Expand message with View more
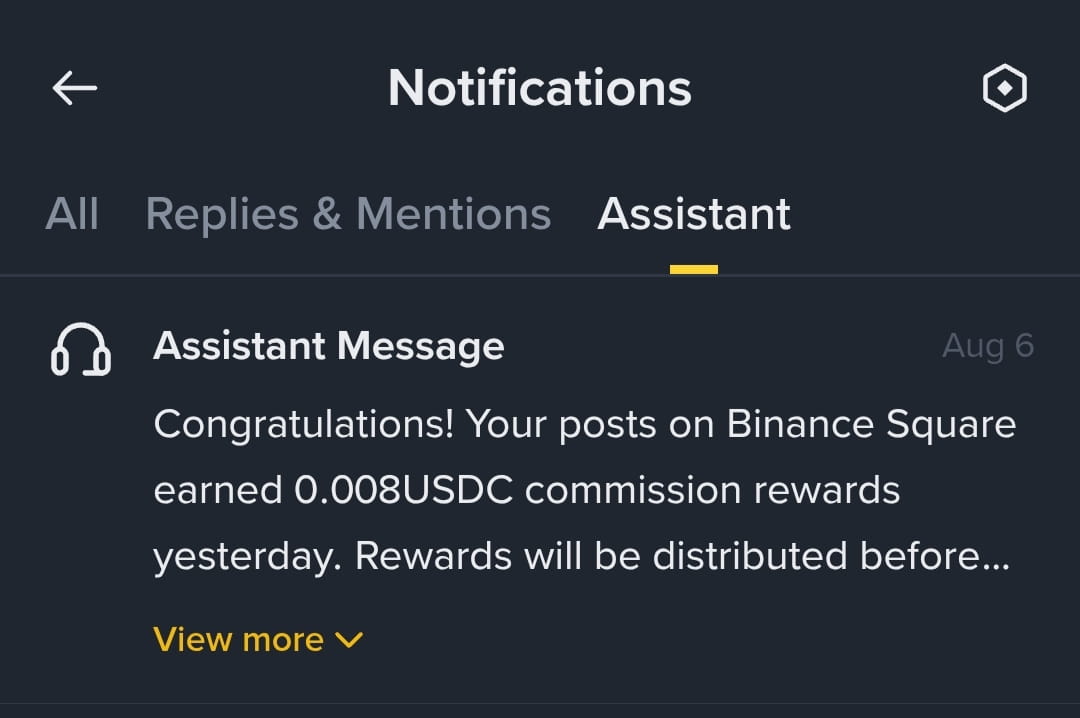 [x=258, y=639]
